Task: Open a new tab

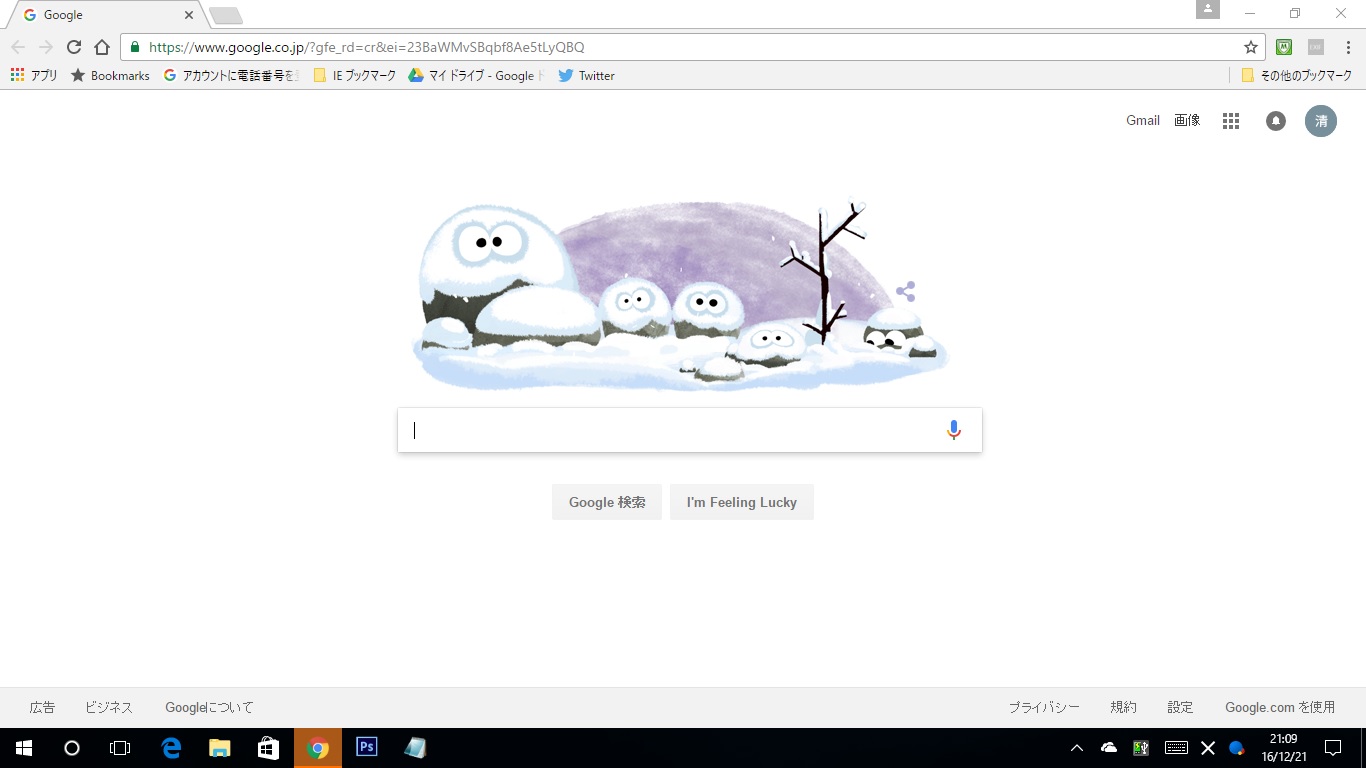Action: click(x=226, y=16)
